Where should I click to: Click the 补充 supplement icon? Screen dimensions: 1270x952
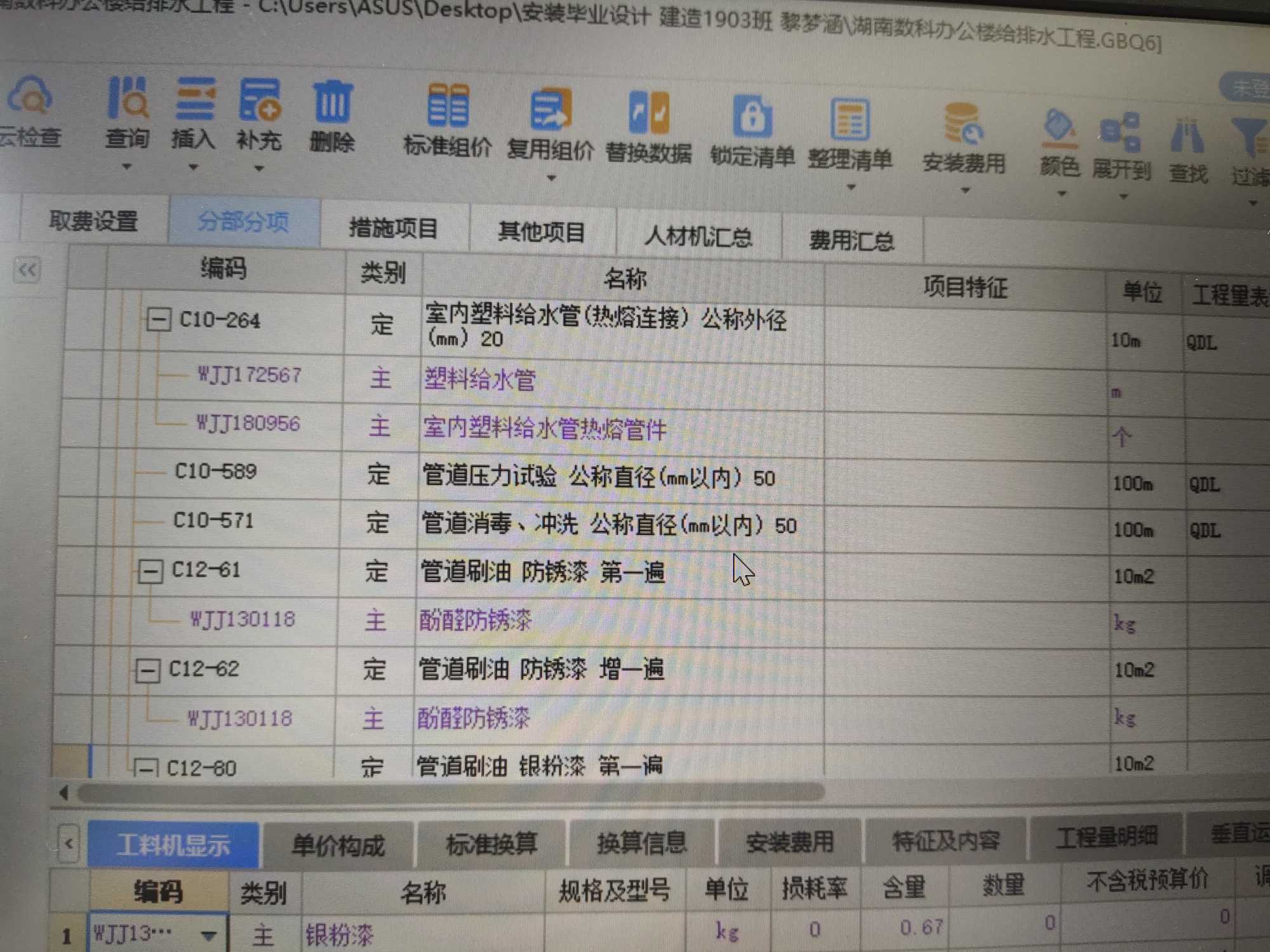(x=260, y=100)
